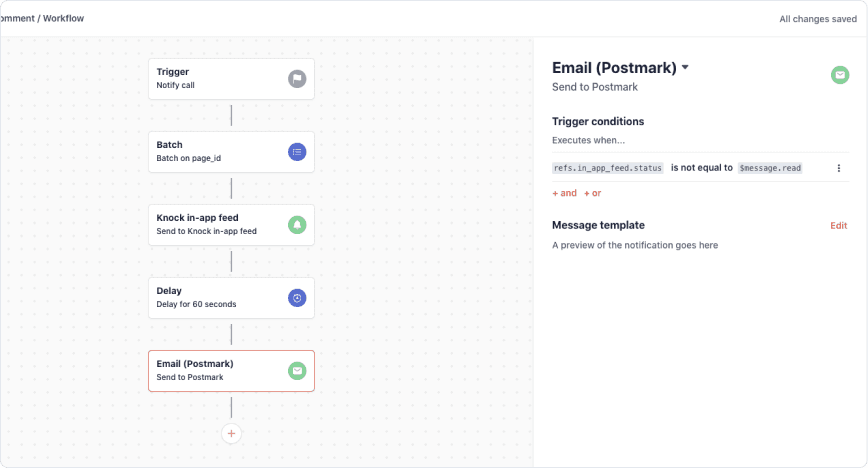Image resolution: width=868 pixels, height=468 pixels.
Task: Click the green envelope icon in the details panel
Action: (840, 75)
